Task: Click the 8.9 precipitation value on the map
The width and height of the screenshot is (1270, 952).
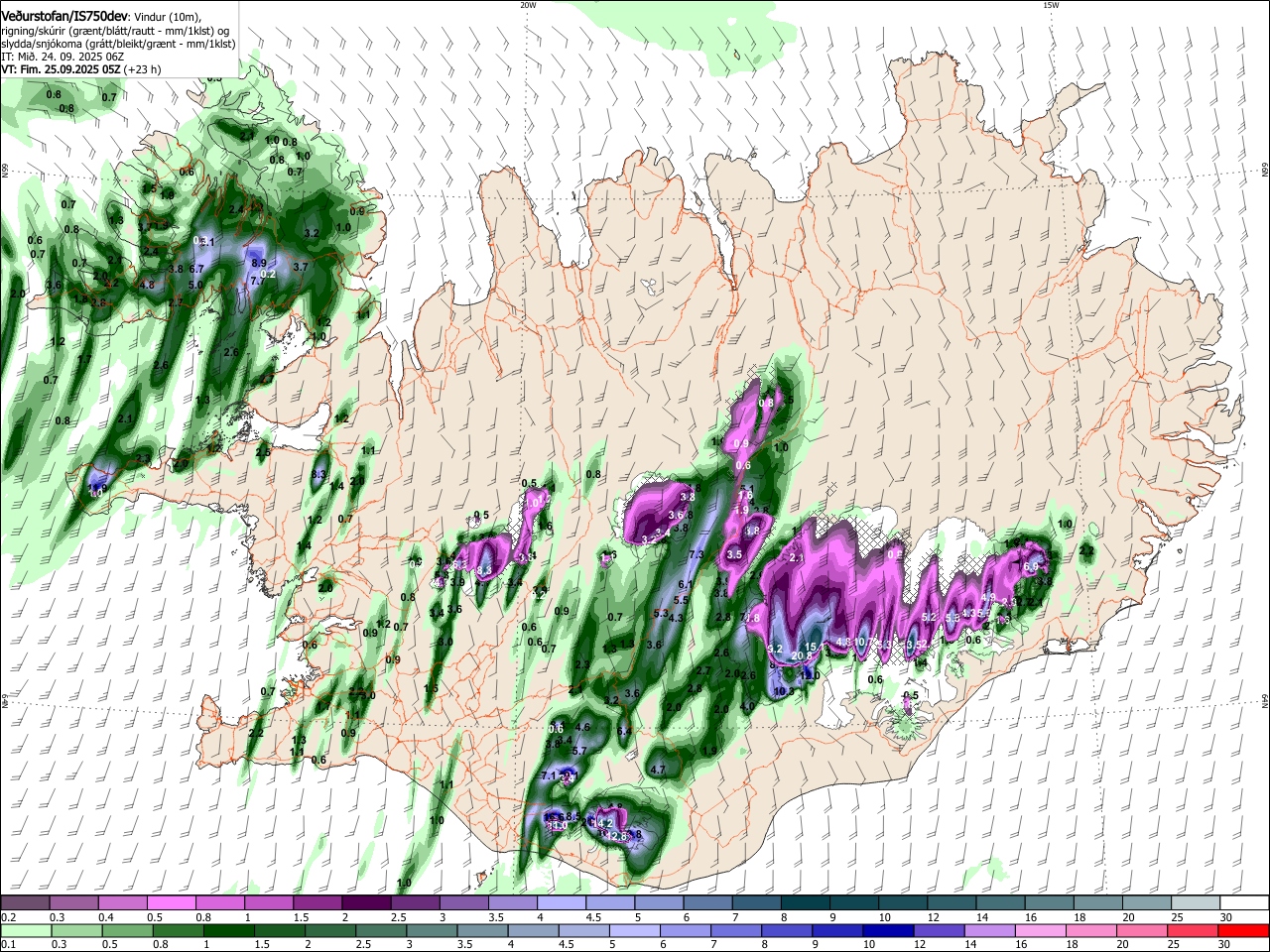Action: pyautogui.click(x=259, y=263)
